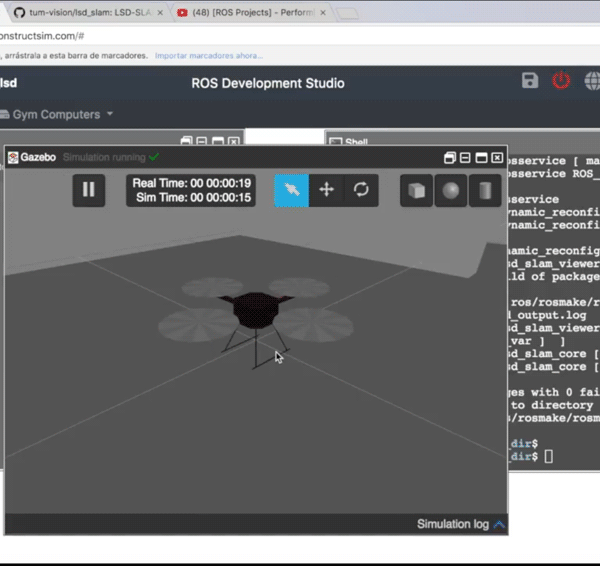Maximize the background window behind Gazebo
Screen dimensions: 600x566
tap(218, 141)
